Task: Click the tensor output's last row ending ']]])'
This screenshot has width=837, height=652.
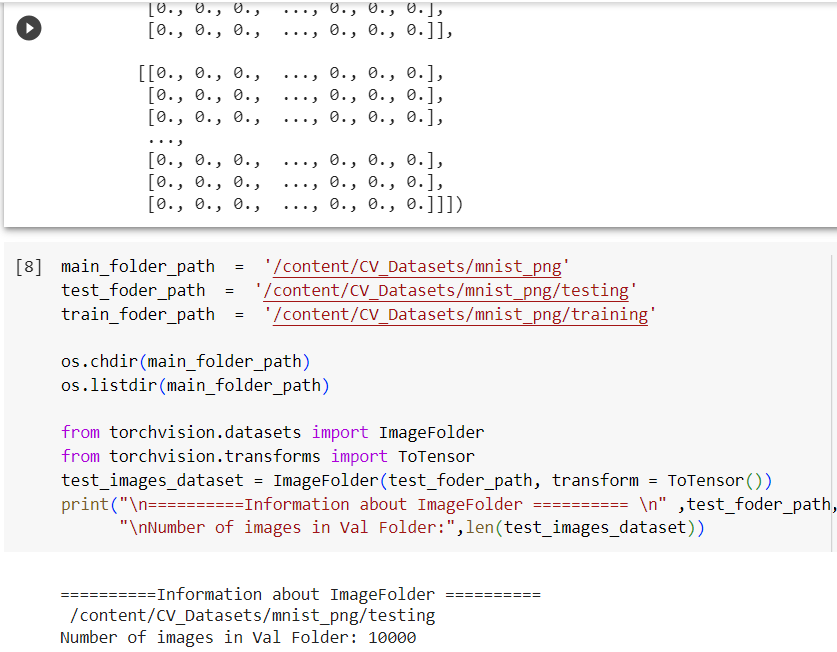Action: (305, 204)
